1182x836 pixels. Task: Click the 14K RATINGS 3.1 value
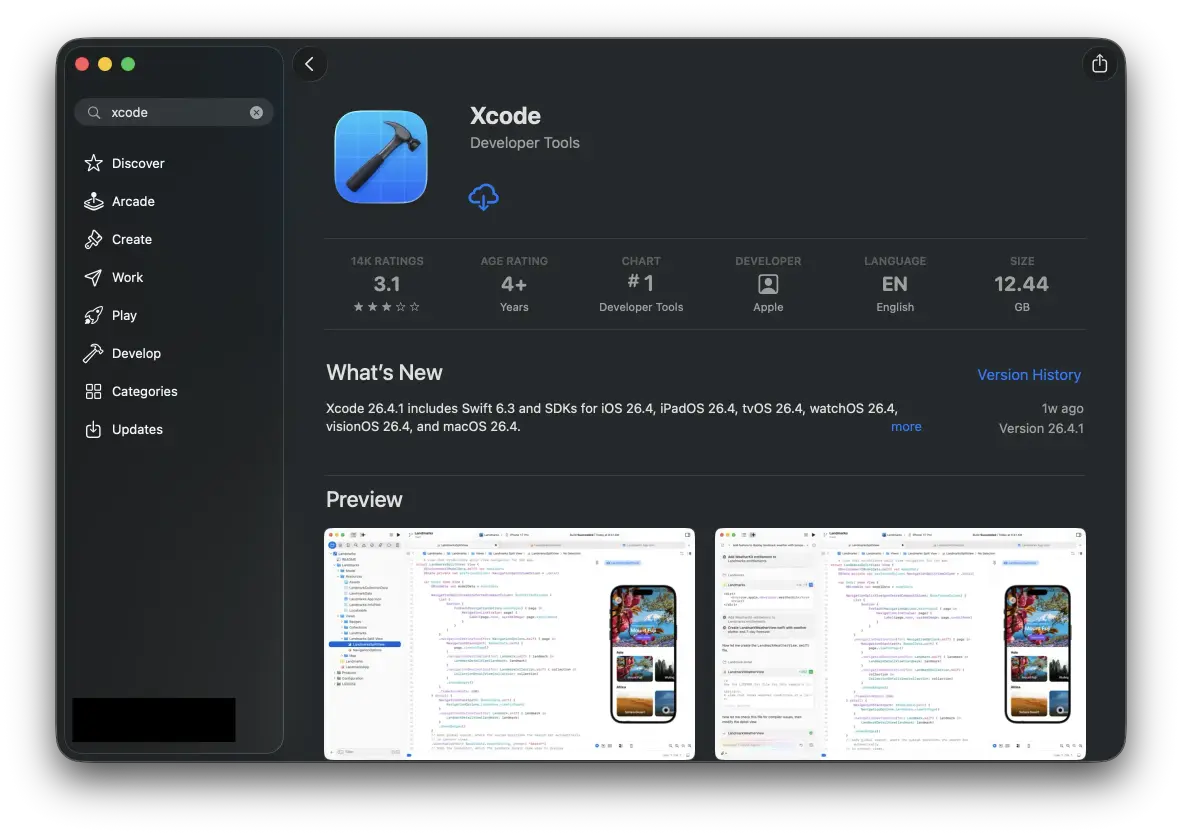click(387, 284)
